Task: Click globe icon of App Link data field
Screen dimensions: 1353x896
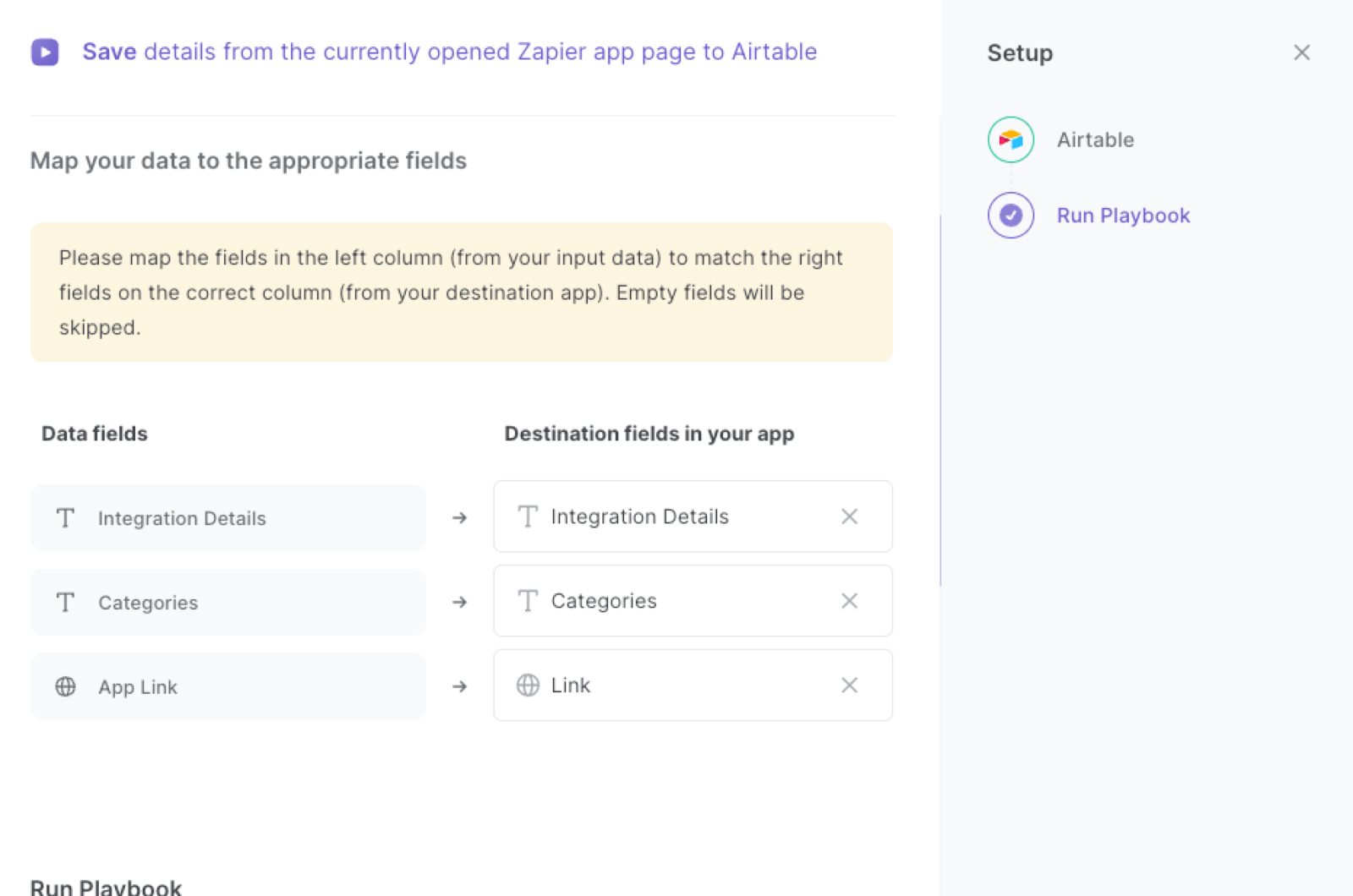Action: tap(65, 687)
